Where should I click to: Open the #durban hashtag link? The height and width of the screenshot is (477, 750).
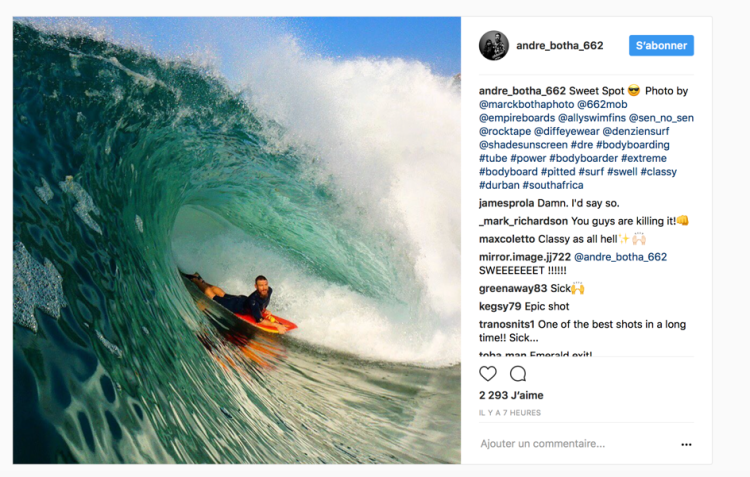pos(499,185)
